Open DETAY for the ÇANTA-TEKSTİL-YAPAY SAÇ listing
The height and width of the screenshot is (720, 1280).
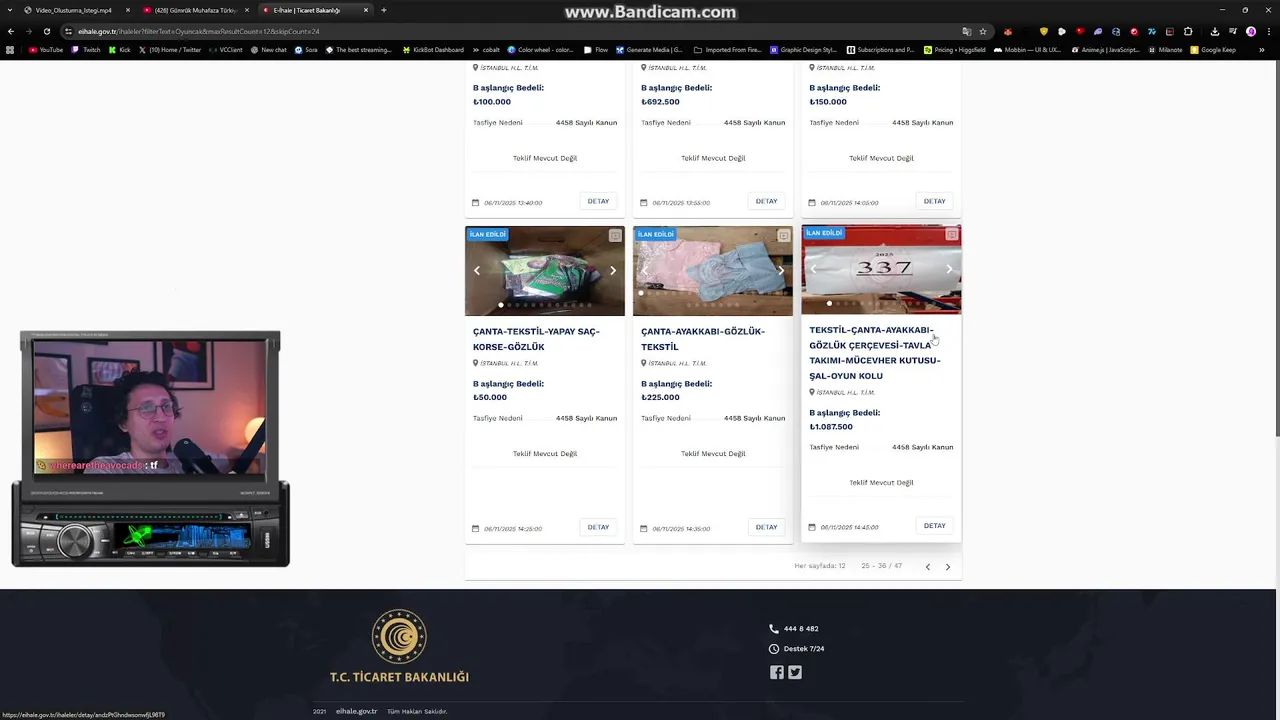(x=598, y=527)
